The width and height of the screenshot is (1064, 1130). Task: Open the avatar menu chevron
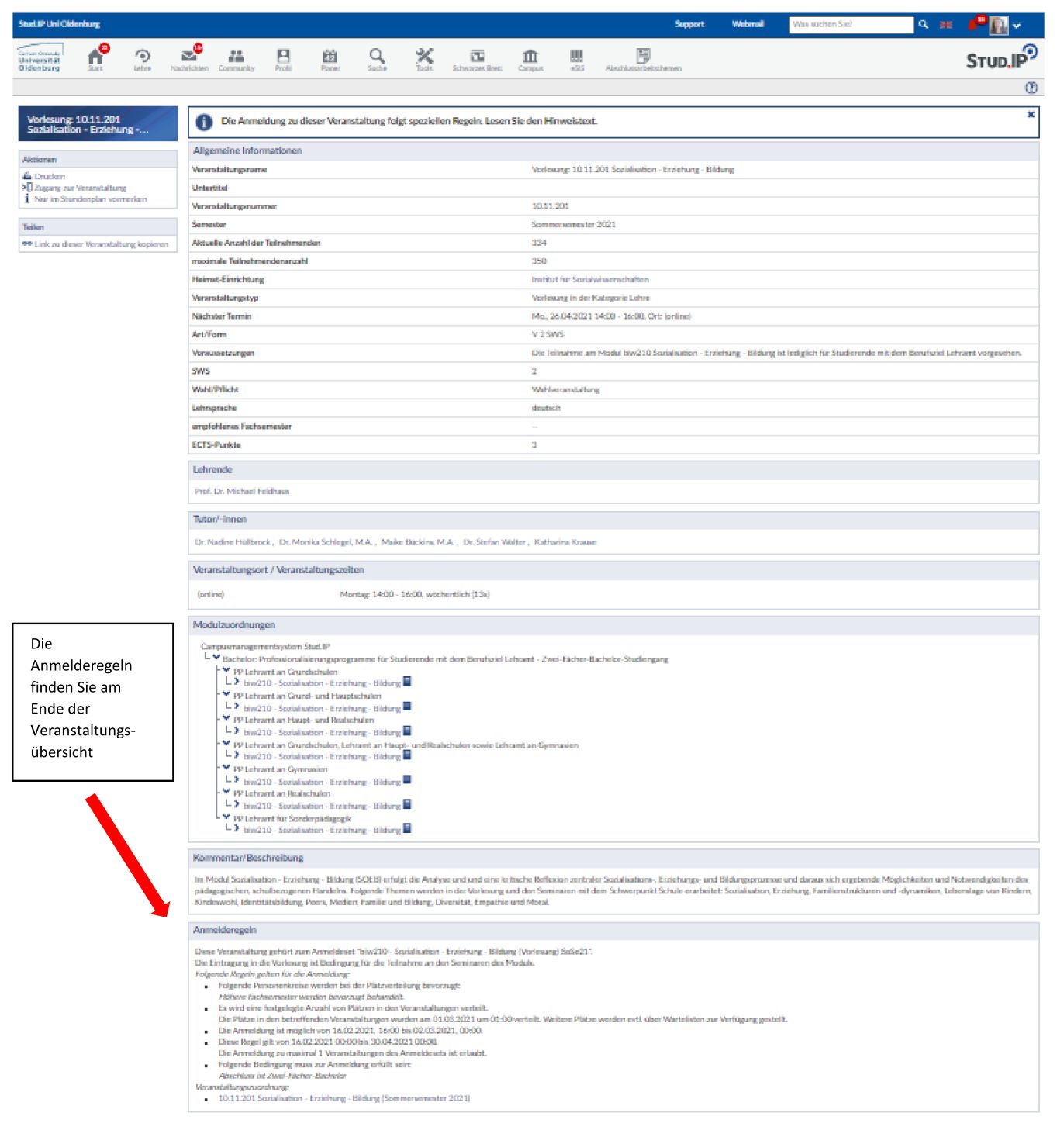1017,26
